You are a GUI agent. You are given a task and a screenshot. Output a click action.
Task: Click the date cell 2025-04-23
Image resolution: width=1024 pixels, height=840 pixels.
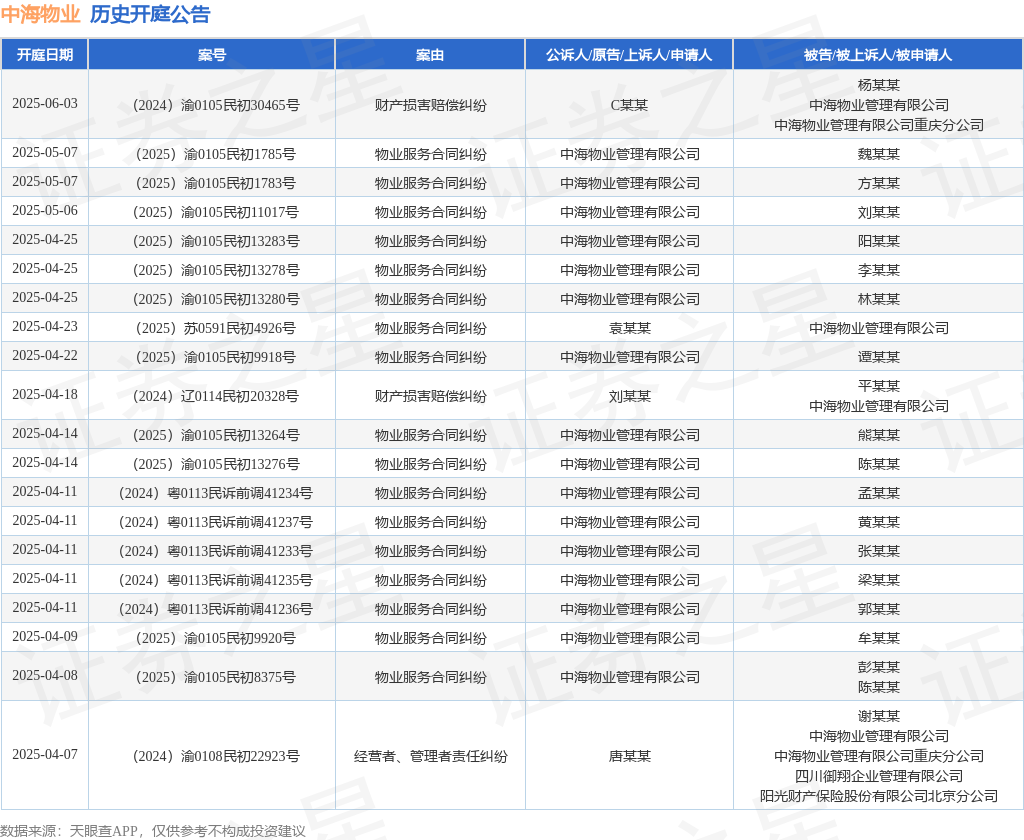[x=44, y=327]
